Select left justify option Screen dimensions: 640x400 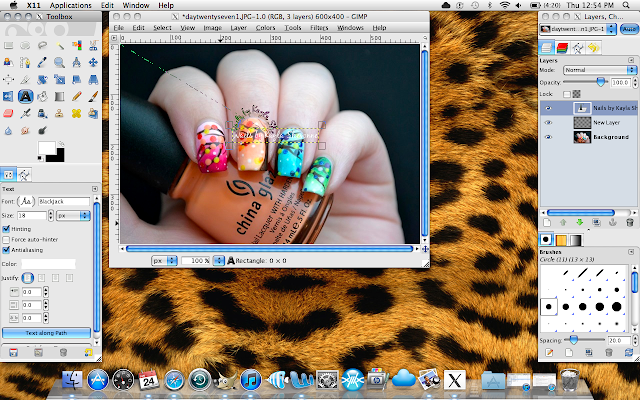[x=27, y=278]
